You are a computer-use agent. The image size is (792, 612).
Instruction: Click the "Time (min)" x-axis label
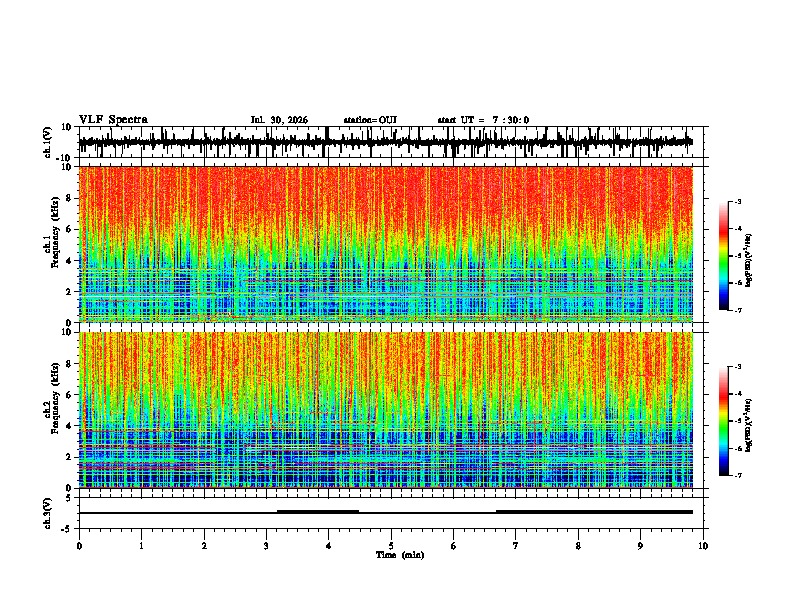tap(400, 555)
